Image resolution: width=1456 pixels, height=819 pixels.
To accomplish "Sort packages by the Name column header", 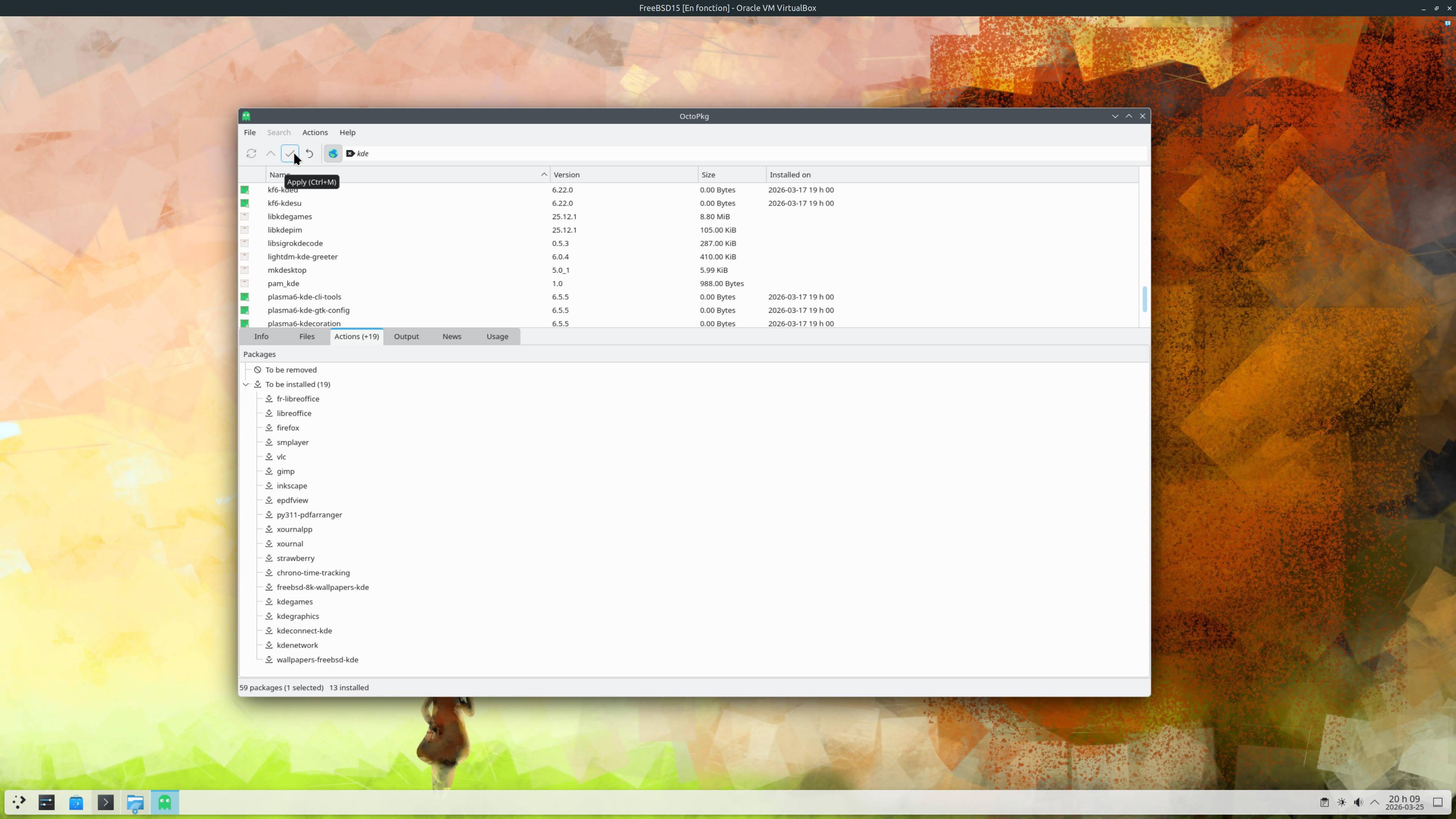I will click(x=408, y=175).
